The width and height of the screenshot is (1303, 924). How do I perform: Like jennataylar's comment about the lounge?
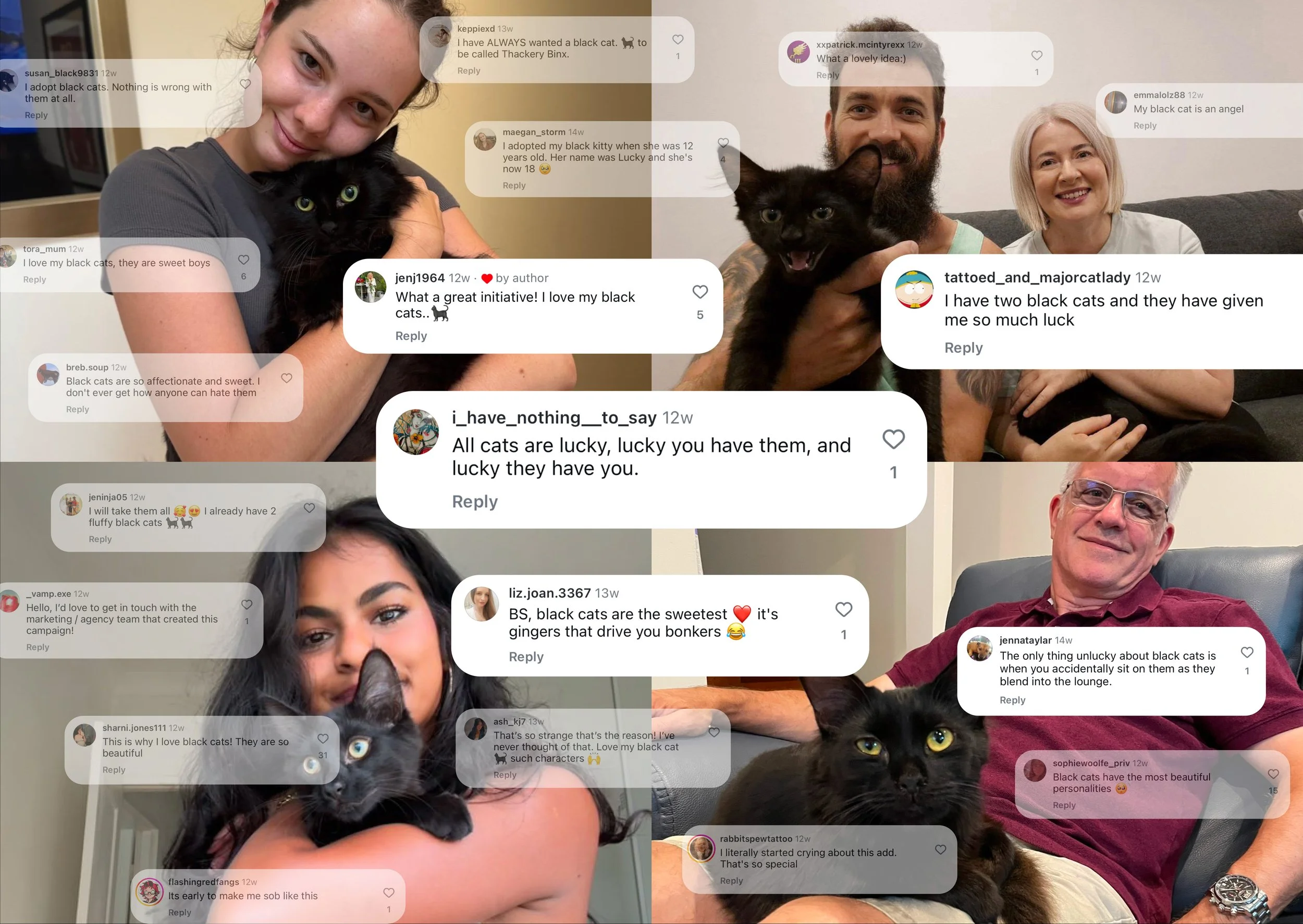coord(1247,652)
